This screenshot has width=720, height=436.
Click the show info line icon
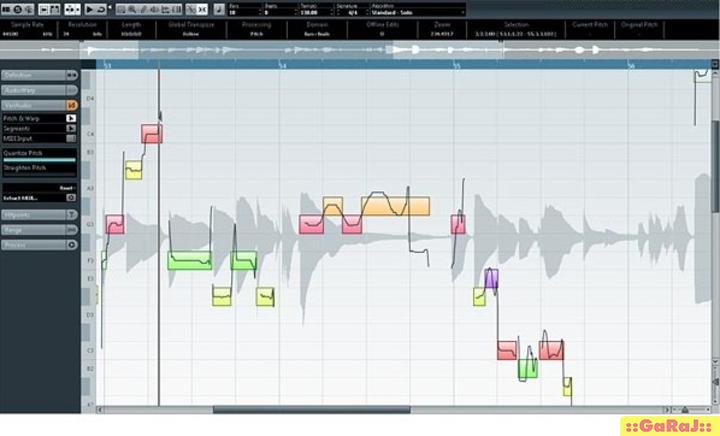44,9
